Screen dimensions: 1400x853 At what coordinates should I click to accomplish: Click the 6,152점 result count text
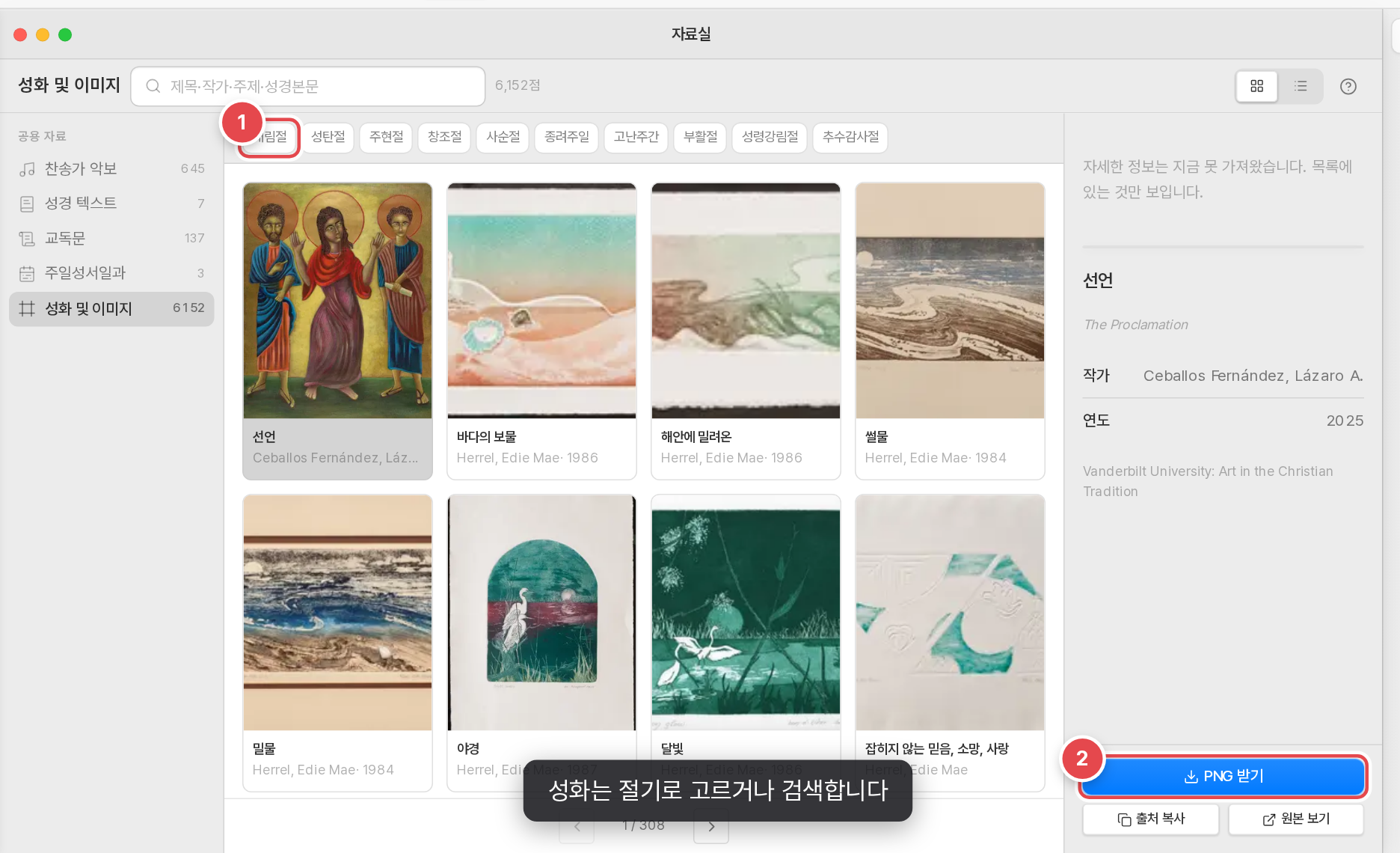click(x=518, y=85)
